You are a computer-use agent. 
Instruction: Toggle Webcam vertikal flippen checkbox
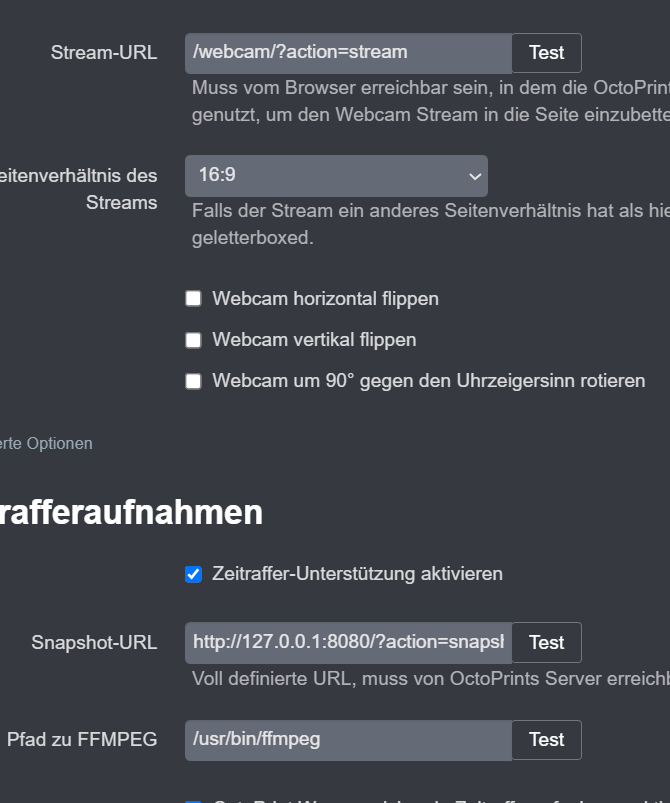194,340
